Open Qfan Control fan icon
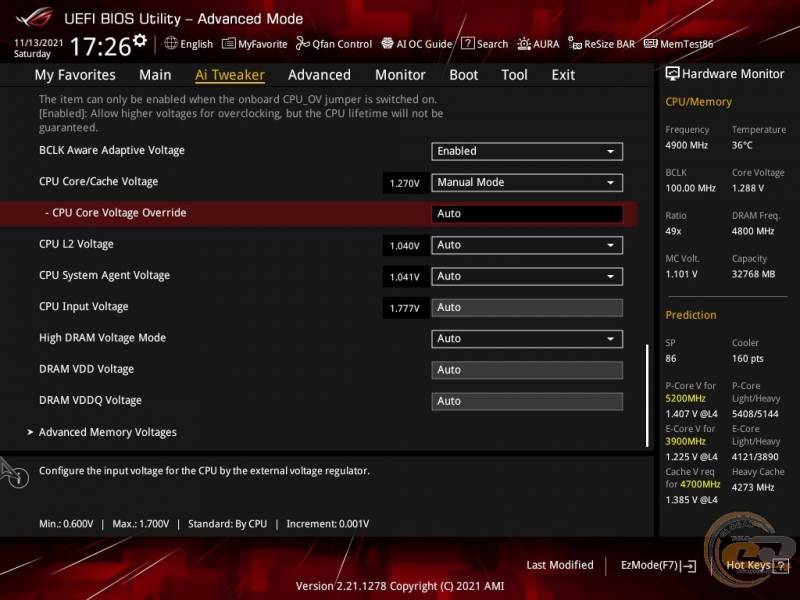Screen dimensions: 800x600 (x=303, y=43)
